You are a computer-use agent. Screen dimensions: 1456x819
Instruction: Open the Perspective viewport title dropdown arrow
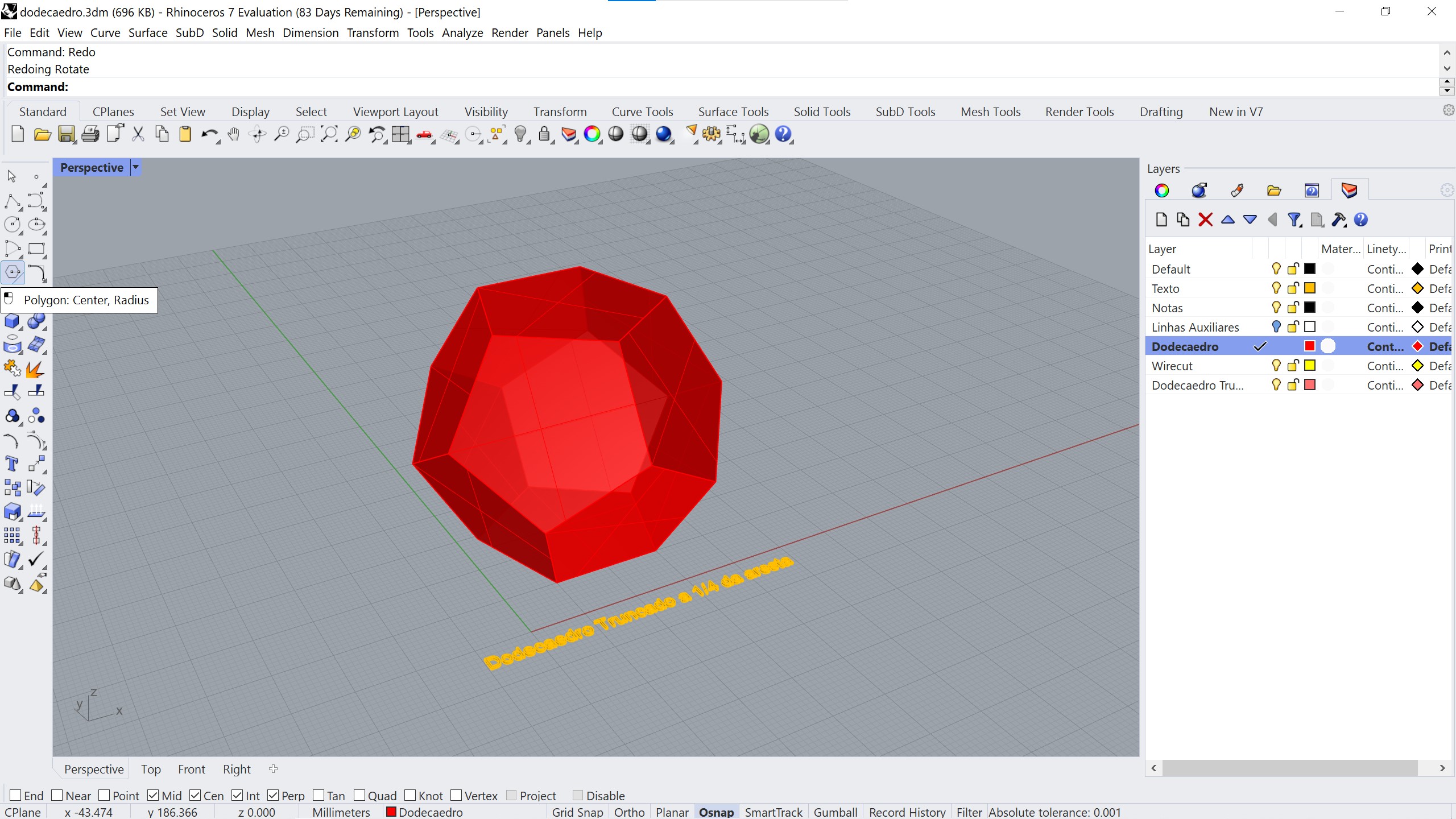pos(135,167)
